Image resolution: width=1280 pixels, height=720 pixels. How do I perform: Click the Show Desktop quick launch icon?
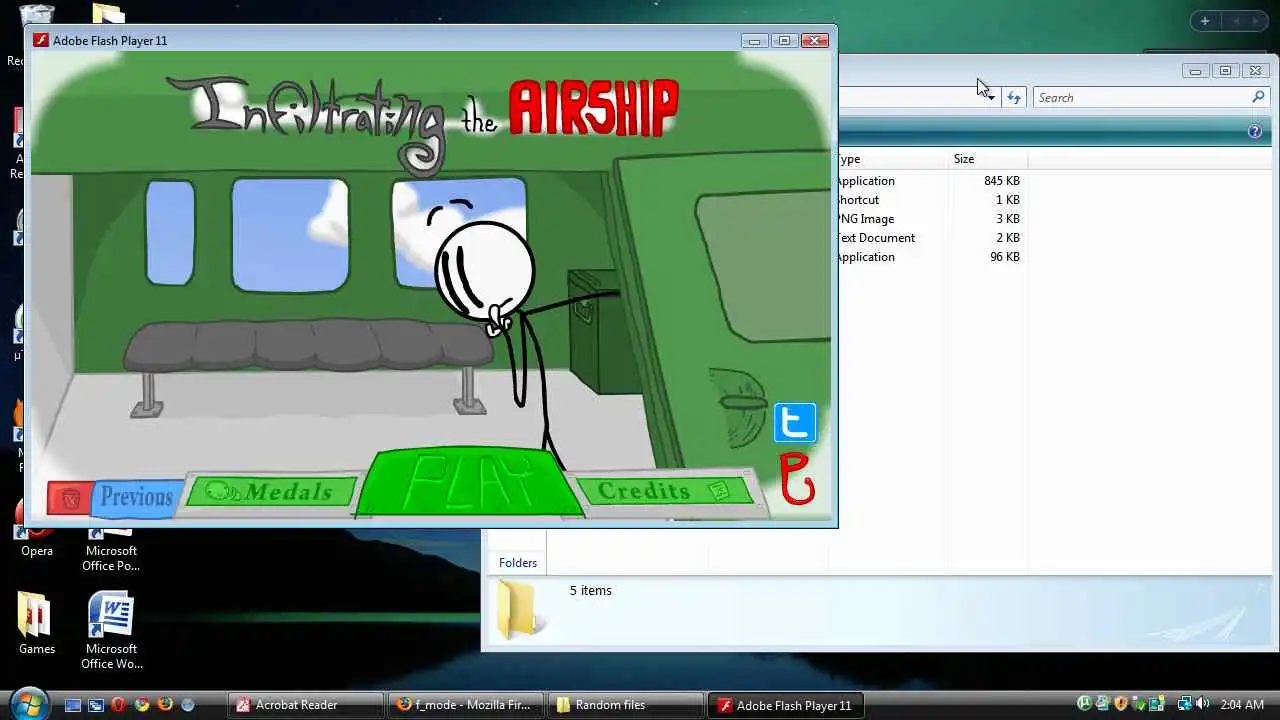73,705
